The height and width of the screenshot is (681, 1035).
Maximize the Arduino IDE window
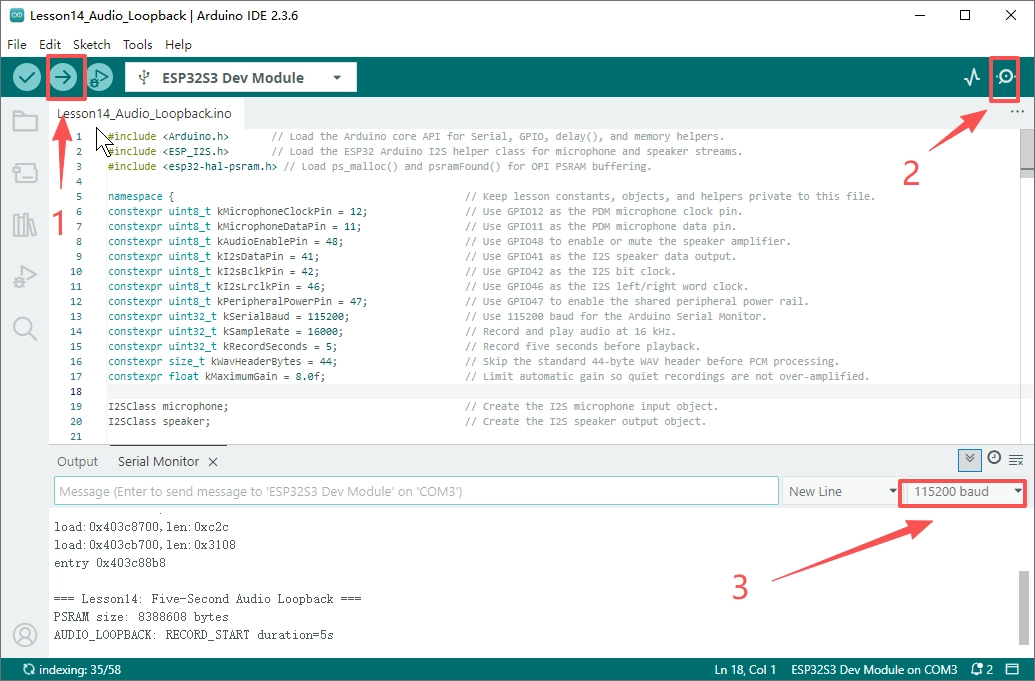965,15
